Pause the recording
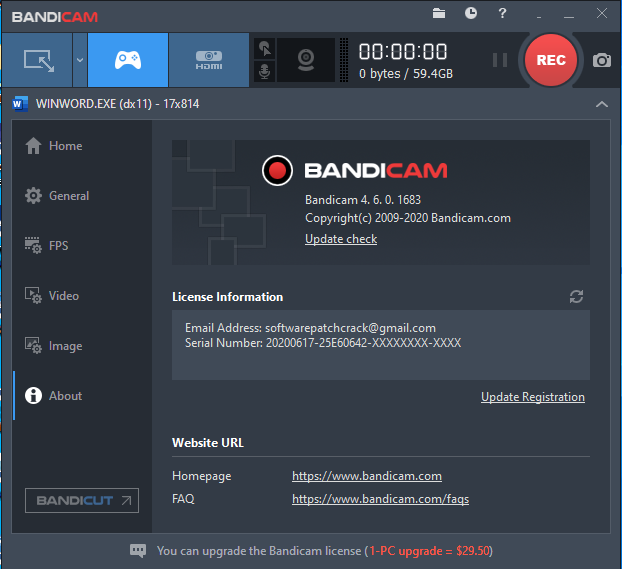This screenshot has height=569, width=622. [x=500, y=60]
